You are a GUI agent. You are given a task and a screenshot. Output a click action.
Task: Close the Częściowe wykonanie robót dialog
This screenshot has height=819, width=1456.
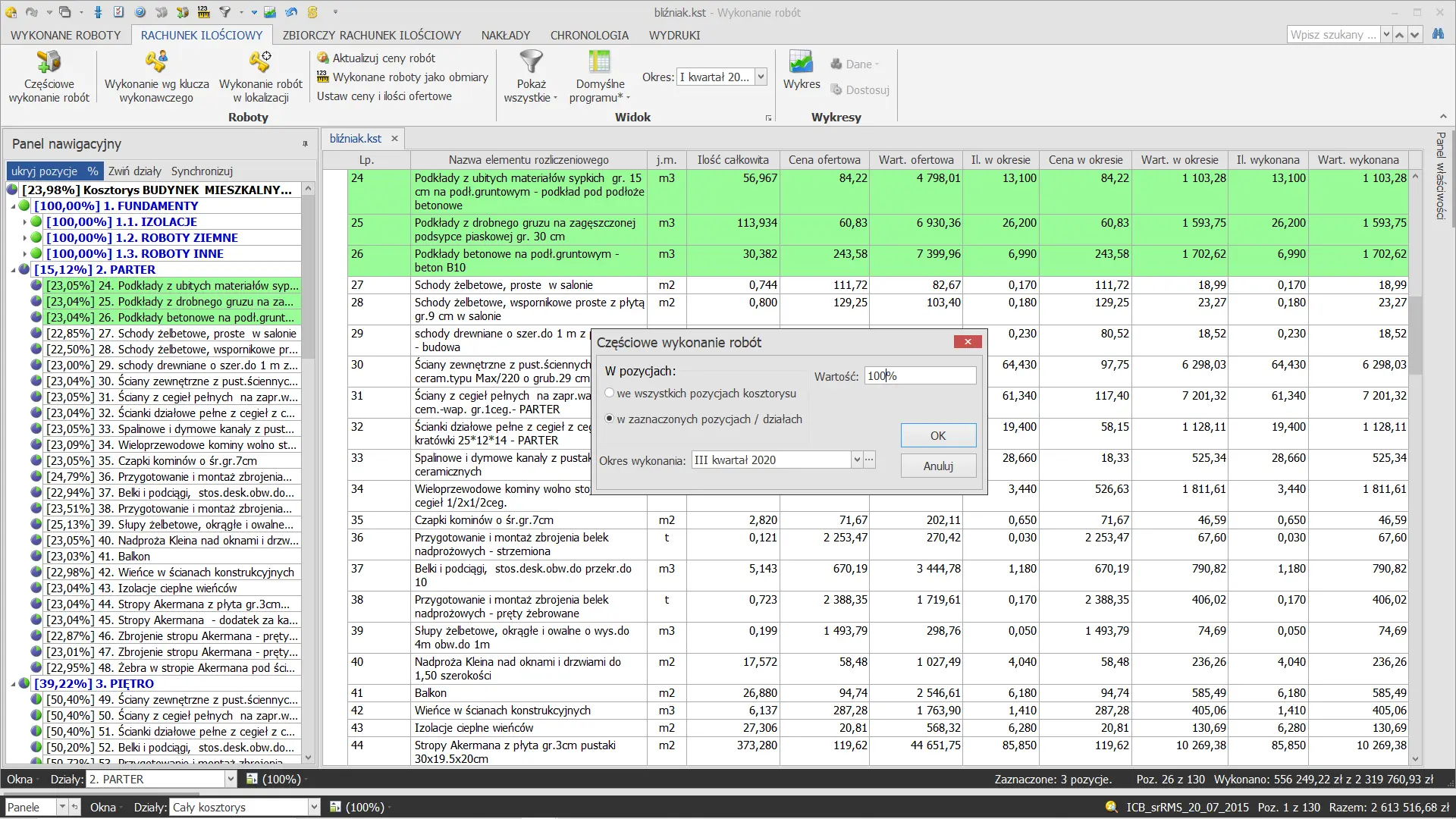coord(968,341)
